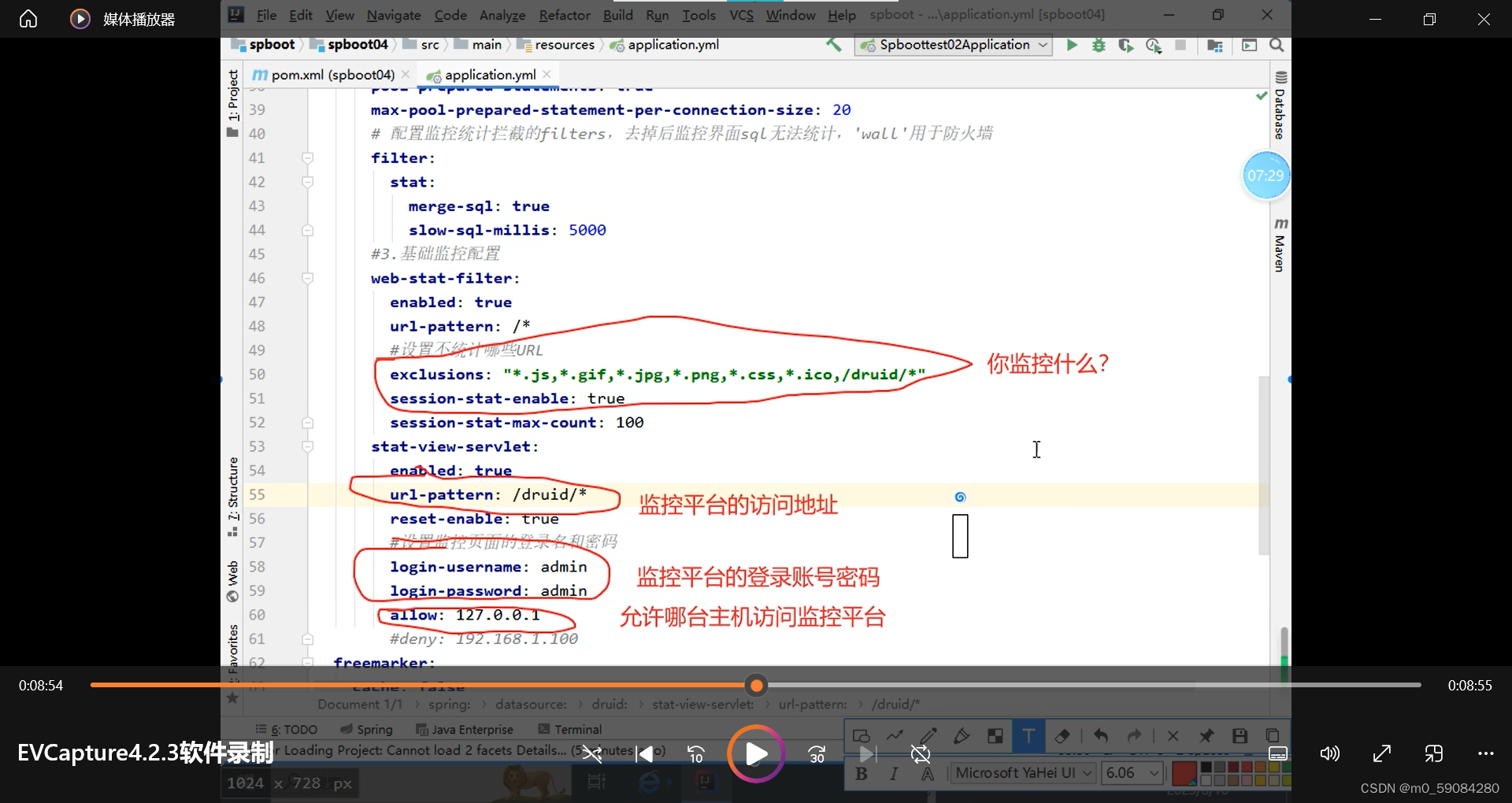Start debugging with the bug icon
Image resolution: width=1512 pixels, height=803 pixels.
pos(1099,45)
